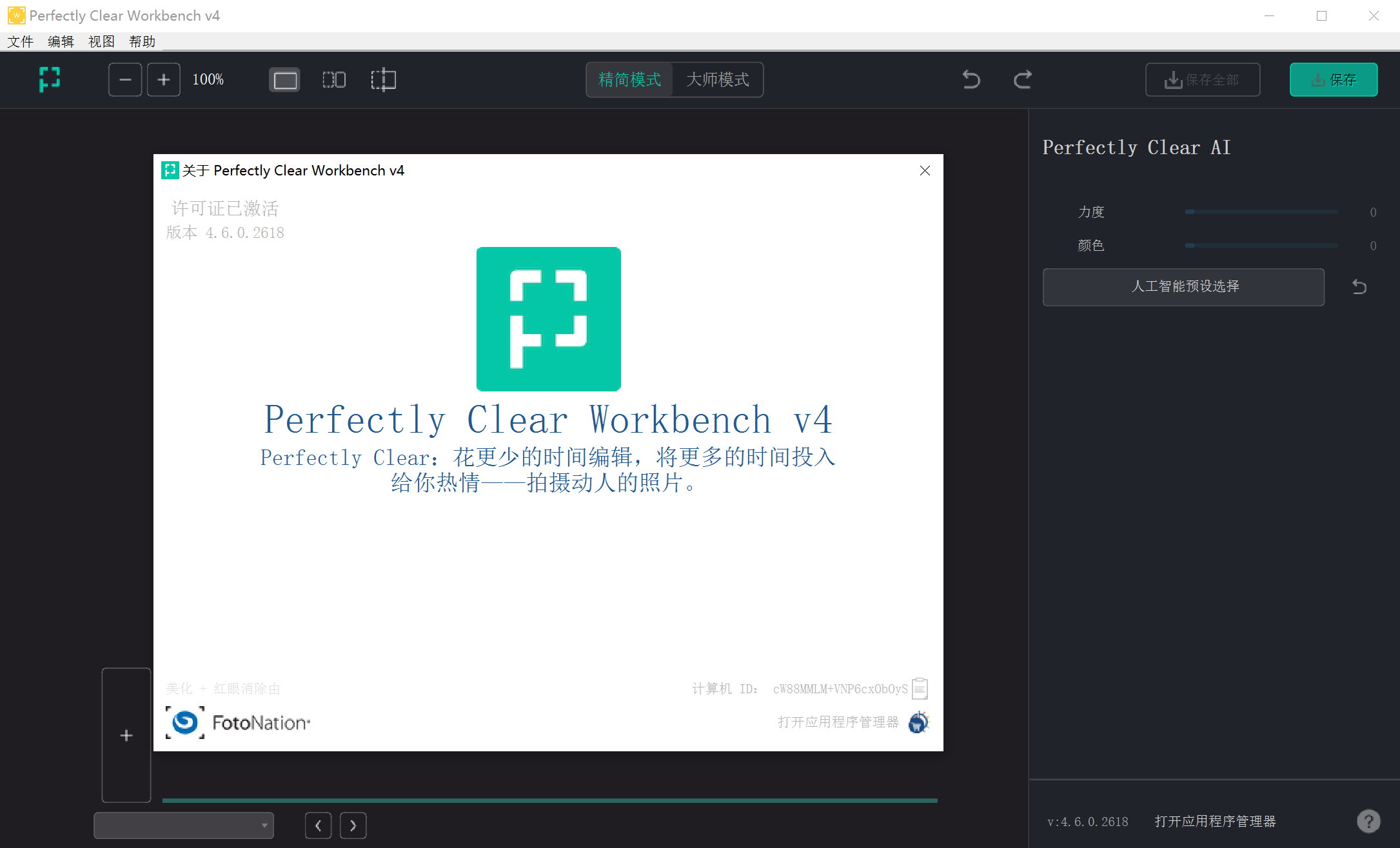Viewport: 1400px width, 848px height.
Task: Copy computer ID with clipboard icon
Action: (x=920, y=689)
